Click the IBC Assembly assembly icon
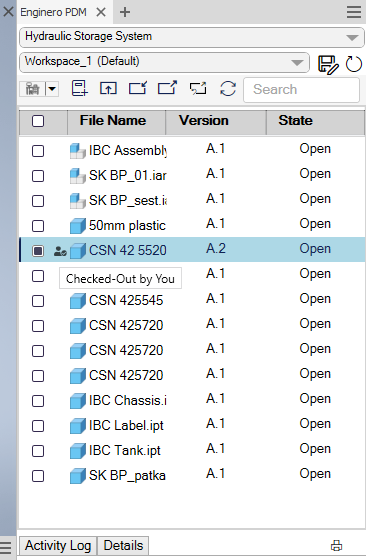The width and height of the screenshot is (366, 560). [x=77, y=151]
